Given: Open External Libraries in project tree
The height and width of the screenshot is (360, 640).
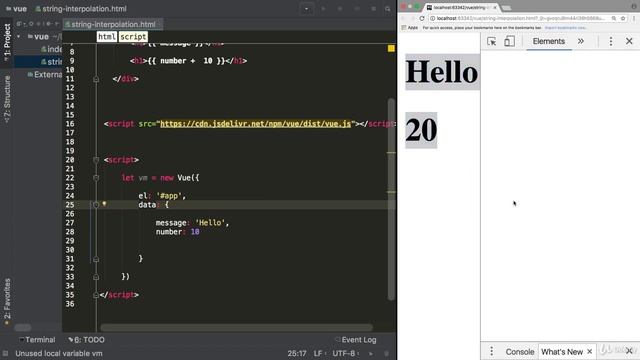Looking at the screenshot, I should [44, 74].
